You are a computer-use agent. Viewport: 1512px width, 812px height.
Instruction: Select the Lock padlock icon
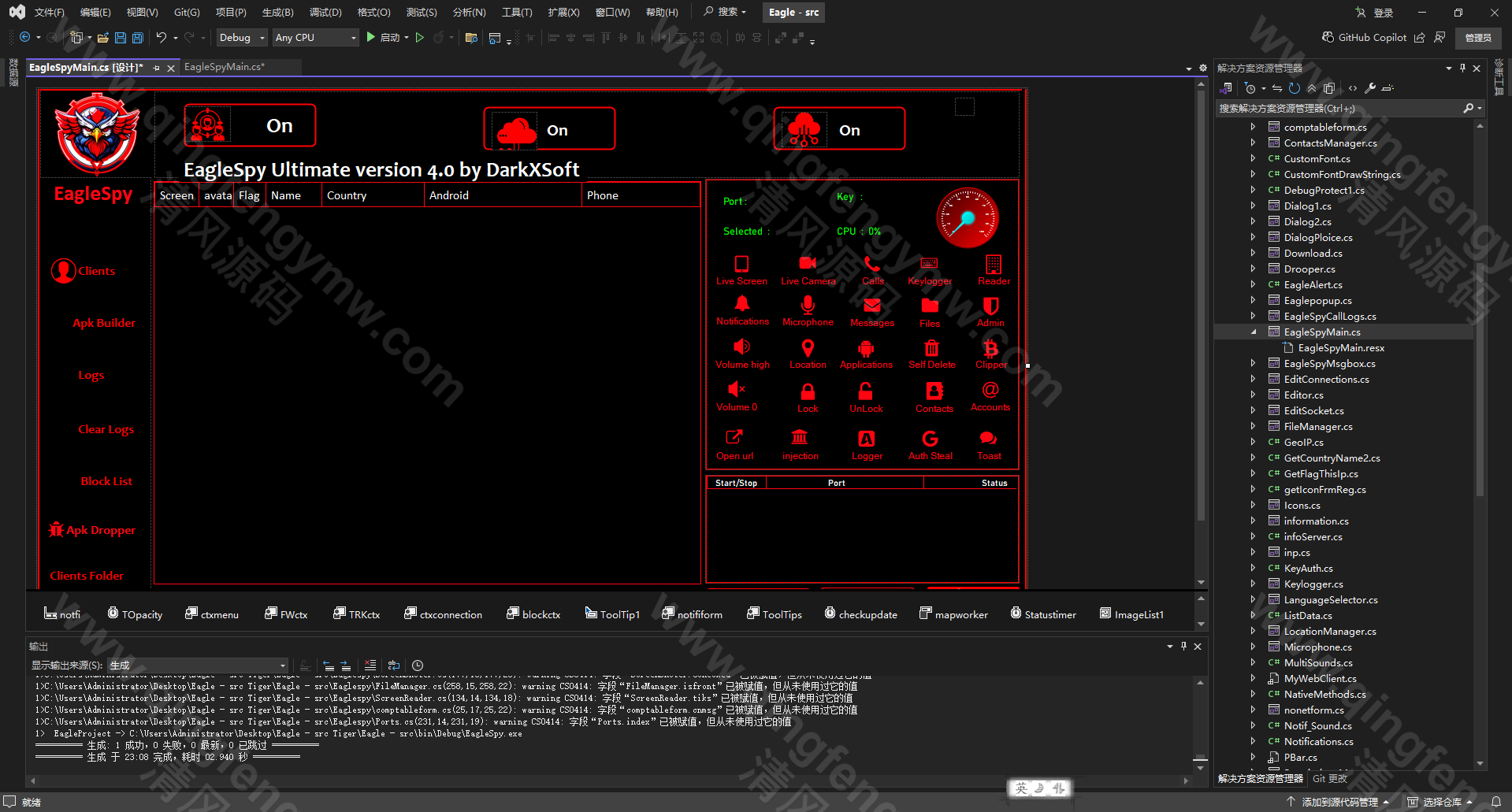coord(808,391)
